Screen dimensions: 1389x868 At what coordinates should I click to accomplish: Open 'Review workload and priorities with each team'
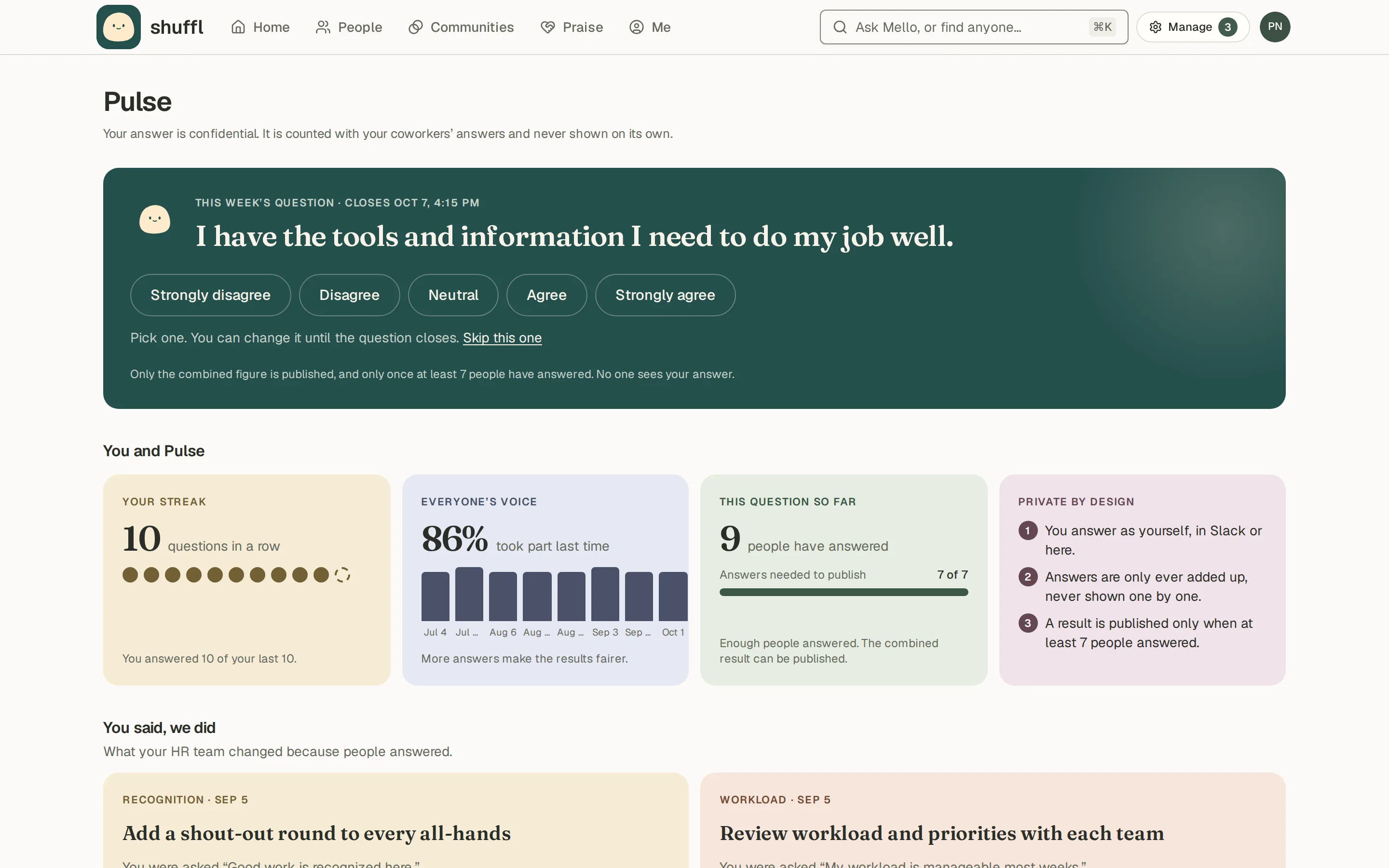point(942,833)
